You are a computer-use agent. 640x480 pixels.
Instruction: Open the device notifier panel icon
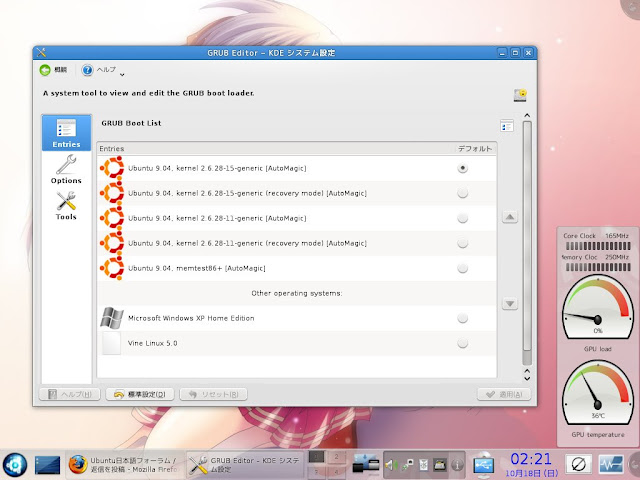click(366, 465)
